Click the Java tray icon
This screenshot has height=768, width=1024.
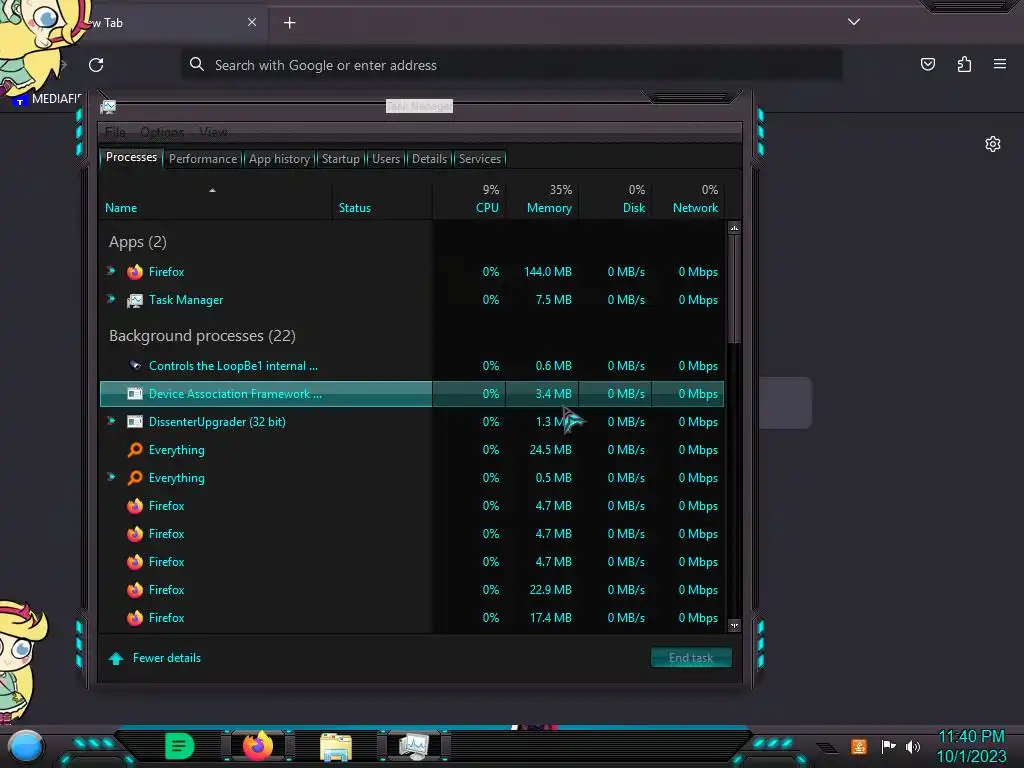(859, 746)
